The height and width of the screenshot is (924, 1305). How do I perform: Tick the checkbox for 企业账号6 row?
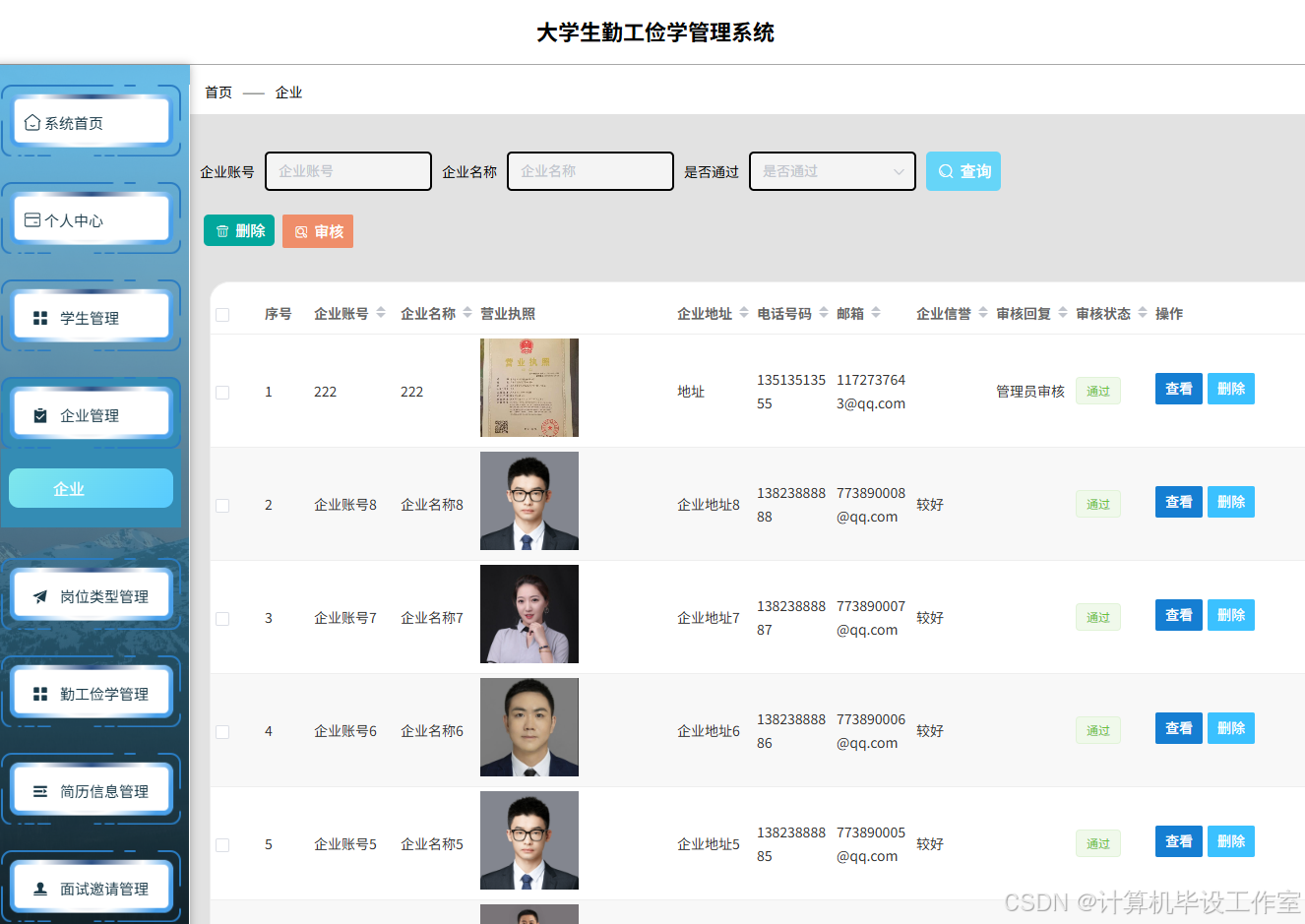pyautogui.click(x=222, y=732)
